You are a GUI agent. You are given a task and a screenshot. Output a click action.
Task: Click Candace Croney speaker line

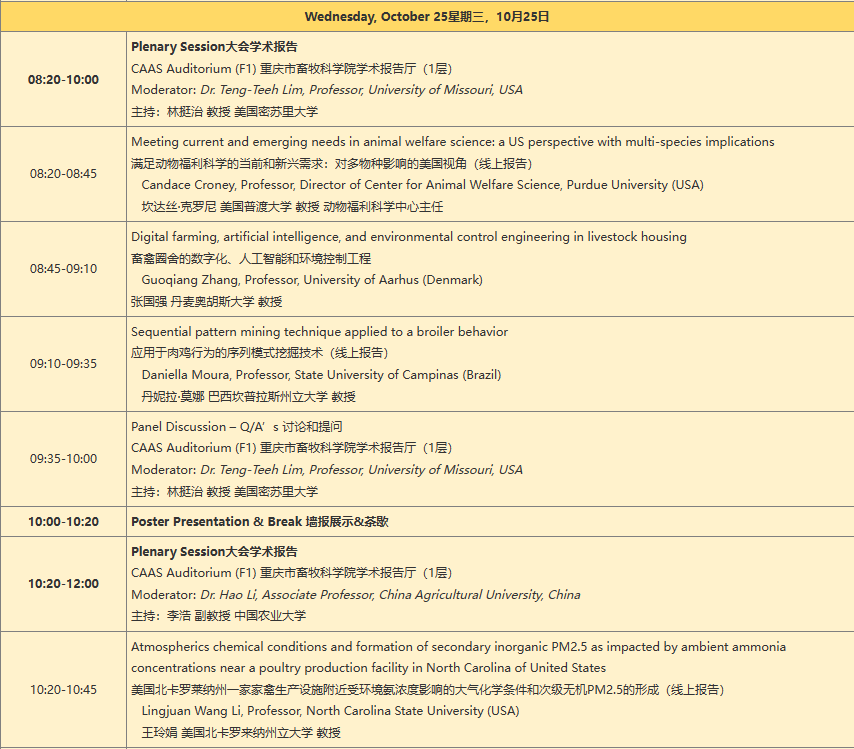423,185
